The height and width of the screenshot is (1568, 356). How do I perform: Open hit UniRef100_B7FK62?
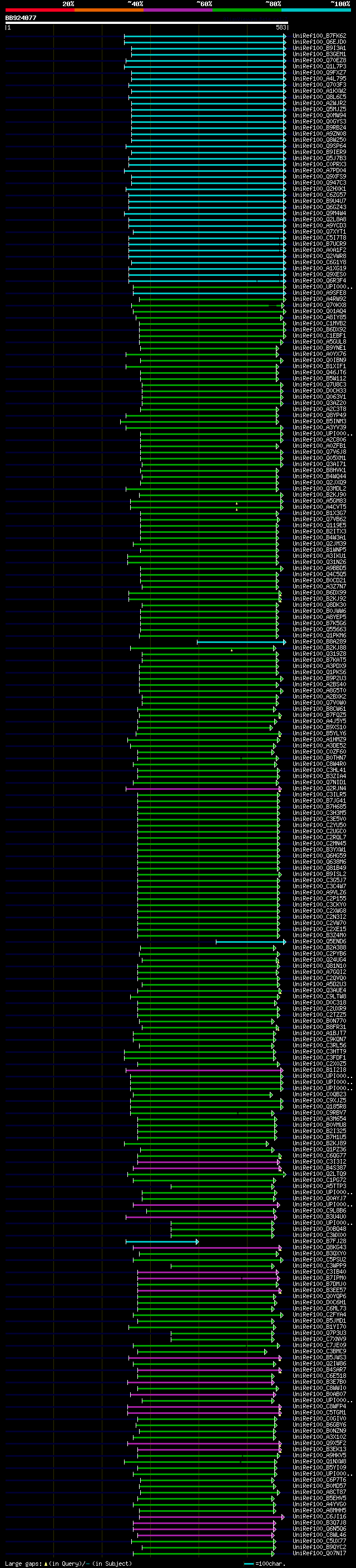coord(319,36)
